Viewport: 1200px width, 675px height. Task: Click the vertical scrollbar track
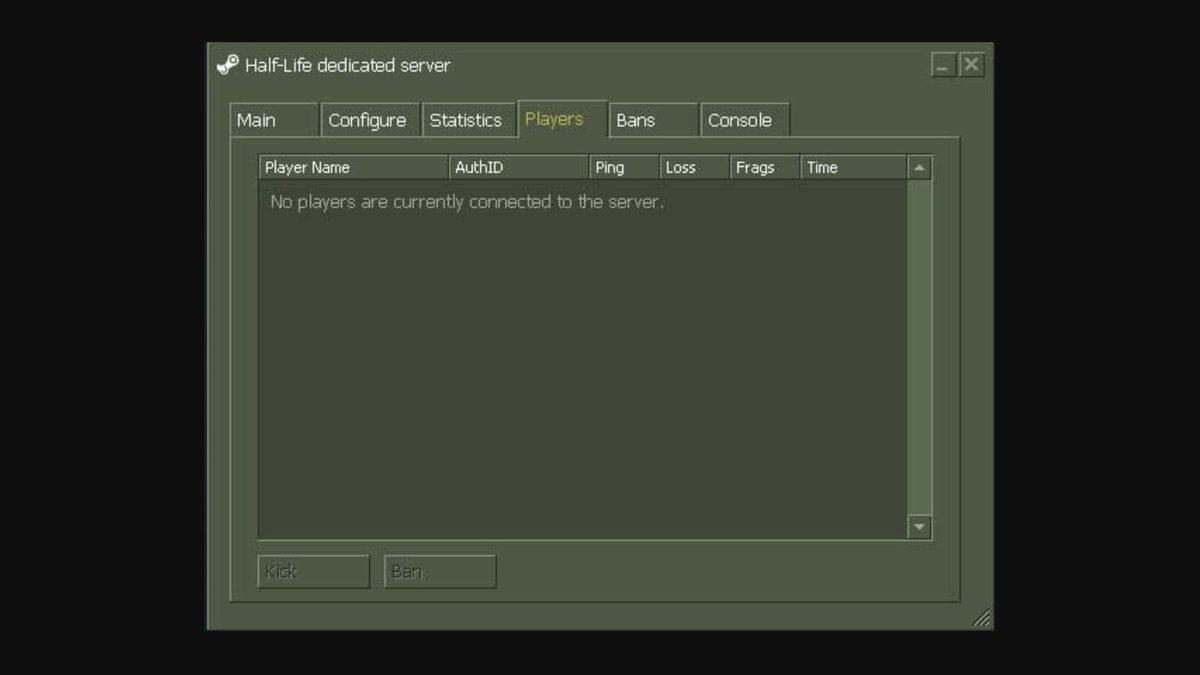pos(919,350)
